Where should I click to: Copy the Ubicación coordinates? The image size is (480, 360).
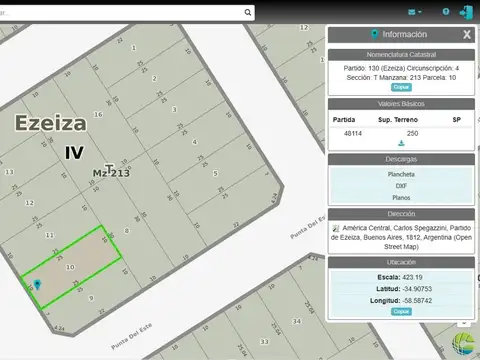pos(401,311)
